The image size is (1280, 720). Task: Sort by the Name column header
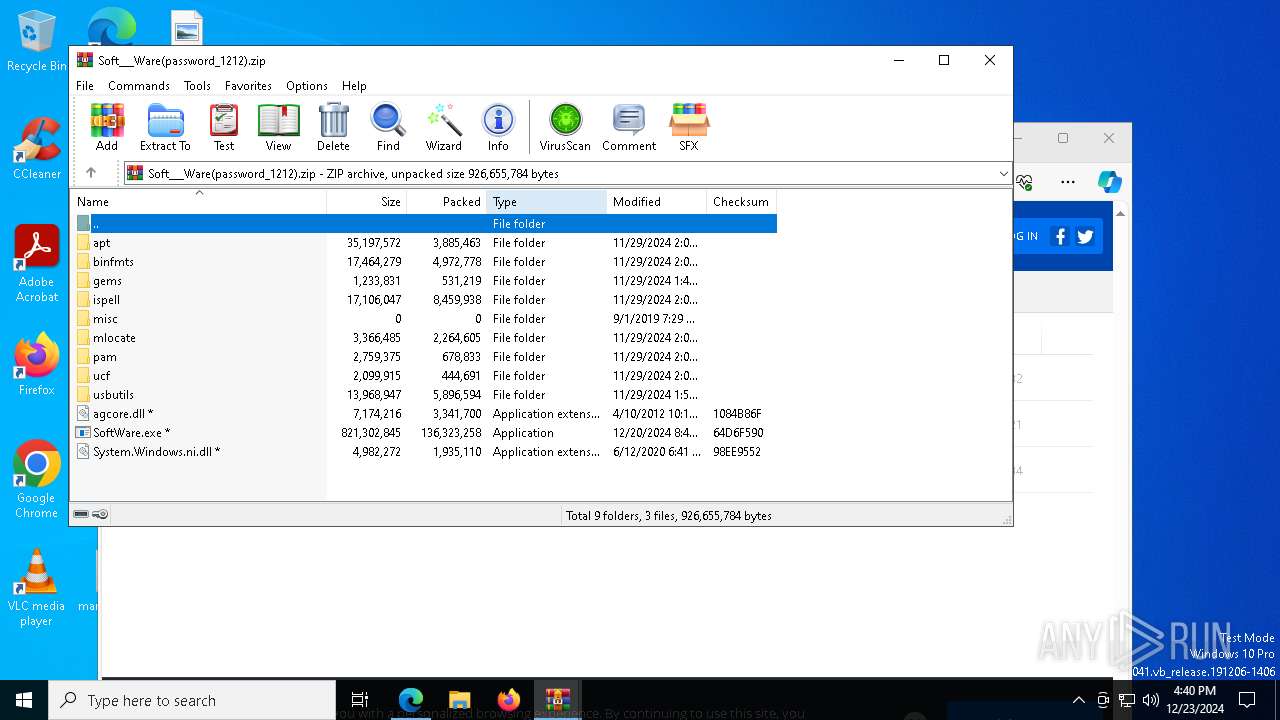198,201
